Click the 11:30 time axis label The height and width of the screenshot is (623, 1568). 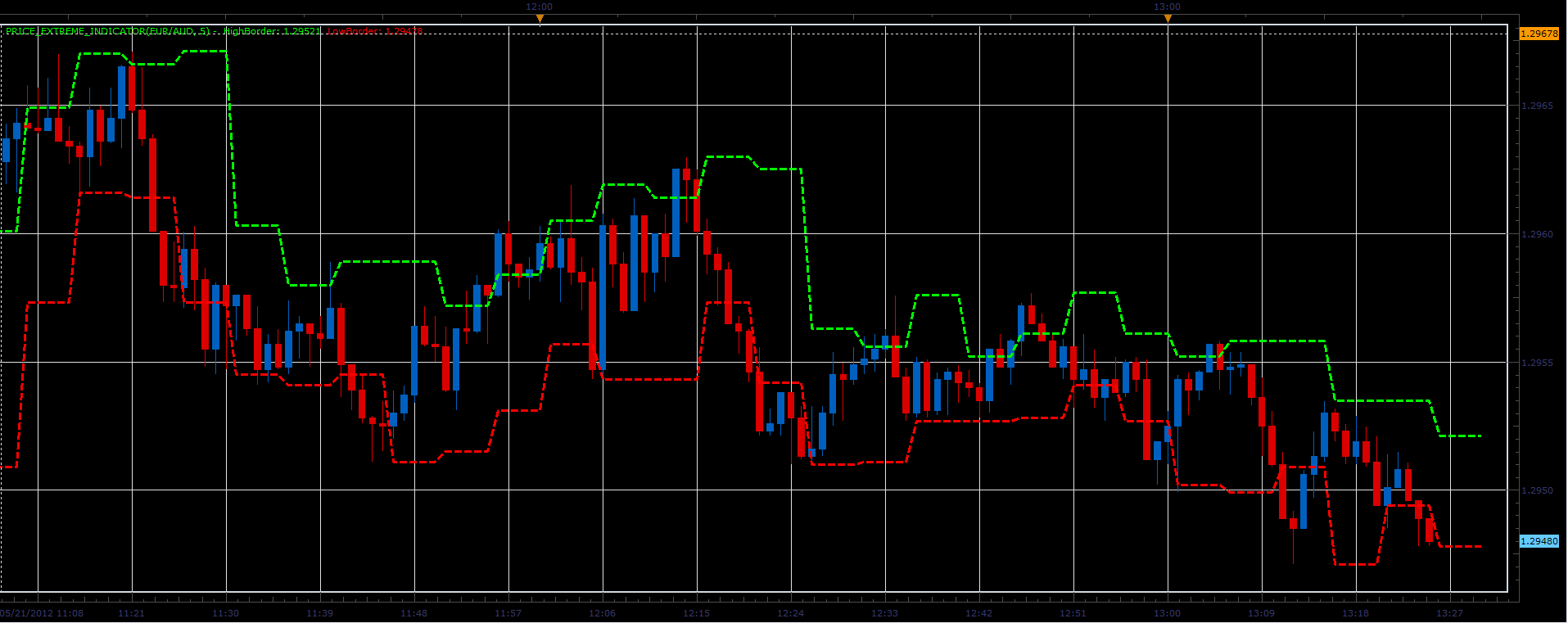(x=226, y=613)
